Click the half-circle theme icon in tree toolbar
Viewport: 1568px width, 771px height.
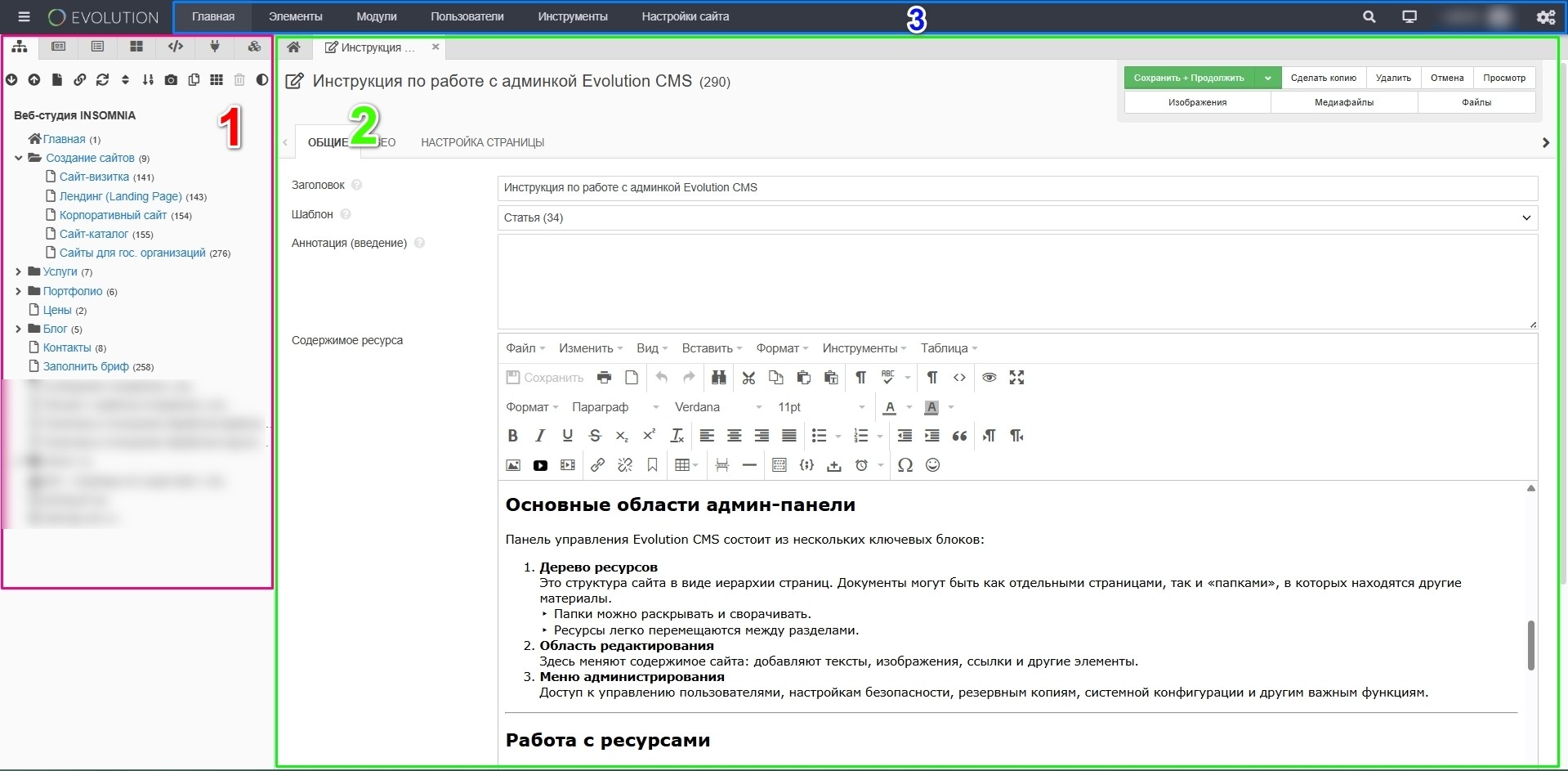point(262,79)
